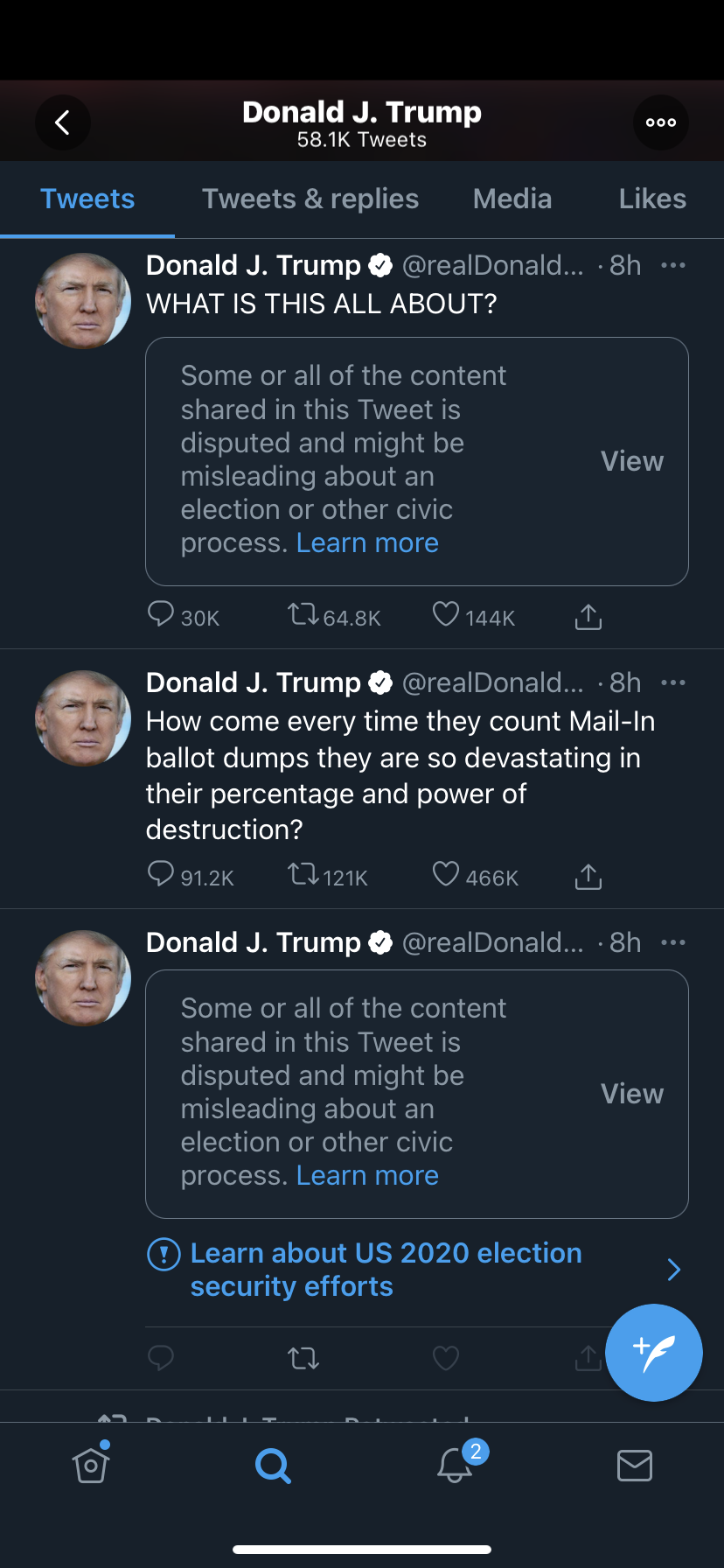The width and height of the screenshot is (724, 1568).
Task: Open notifications bell in bottom bar
Action: point(455,1465)
